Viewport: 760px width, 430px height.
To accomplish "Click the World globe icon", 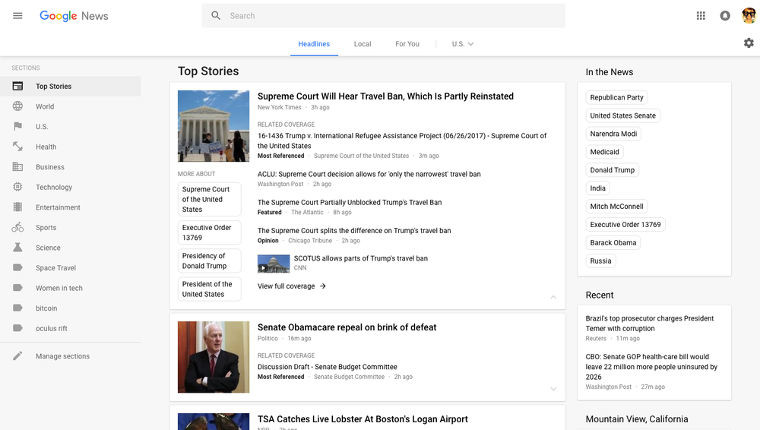I will 17,106.
